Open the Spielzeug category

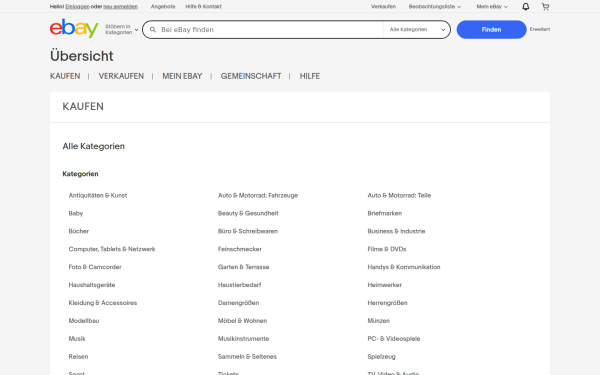(x=382, y=357)
